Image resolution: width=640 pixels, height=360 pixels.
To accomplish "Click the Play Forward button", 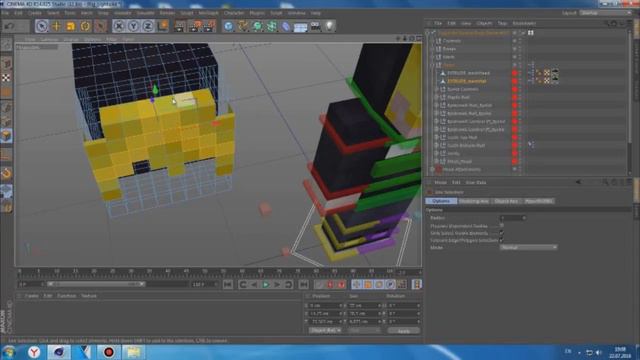I will [x=266, y=284].
